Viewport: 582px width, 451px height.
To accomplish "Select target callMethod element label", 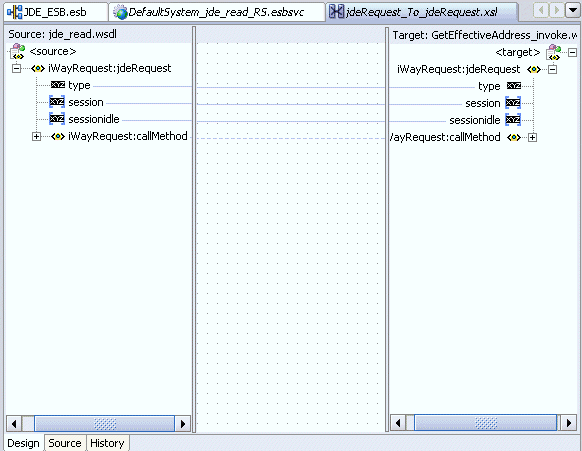I will tap(445, 137).
